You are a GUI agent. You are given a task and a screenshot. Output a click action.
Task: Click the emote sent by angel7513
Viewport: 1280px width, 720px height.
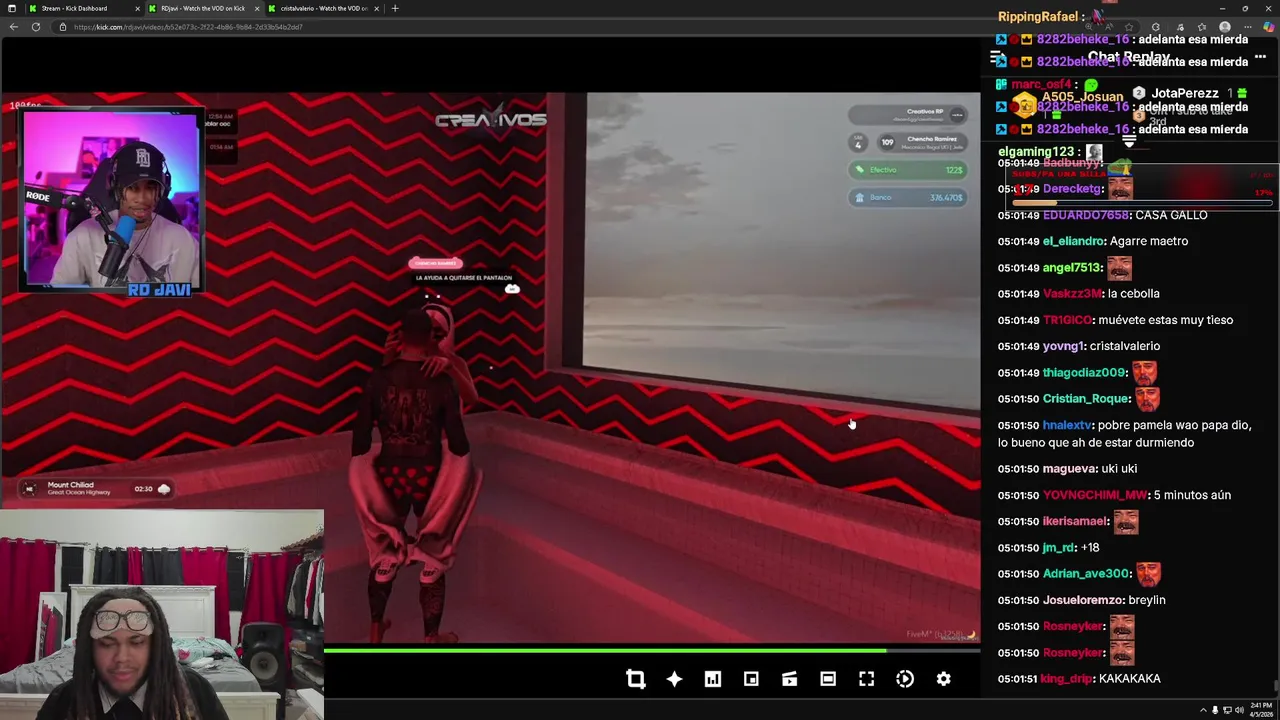coord(1119,267)
